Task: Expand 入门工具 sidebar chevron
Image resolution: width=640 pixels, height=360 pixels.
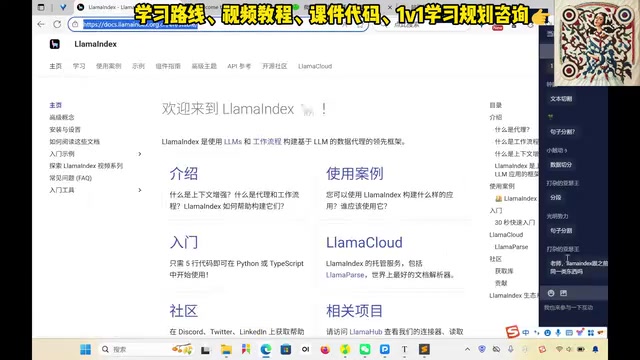Action: (x=140, y=190)
